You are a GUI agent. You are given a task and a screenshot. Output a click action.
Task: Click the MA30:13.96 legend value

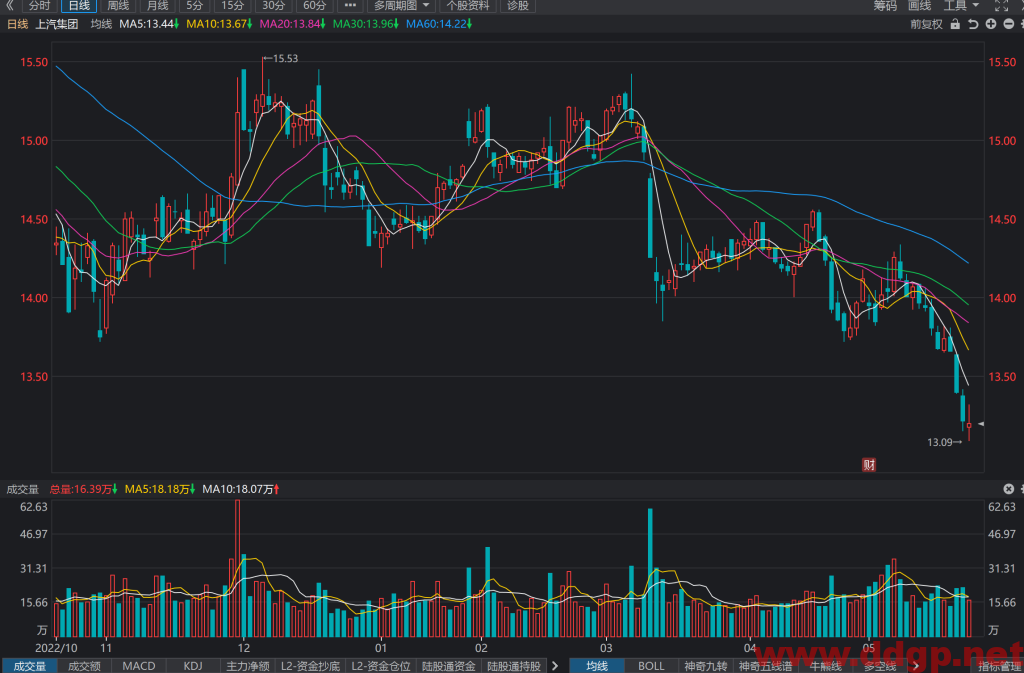pyautogui.click(x=366, y=24)
